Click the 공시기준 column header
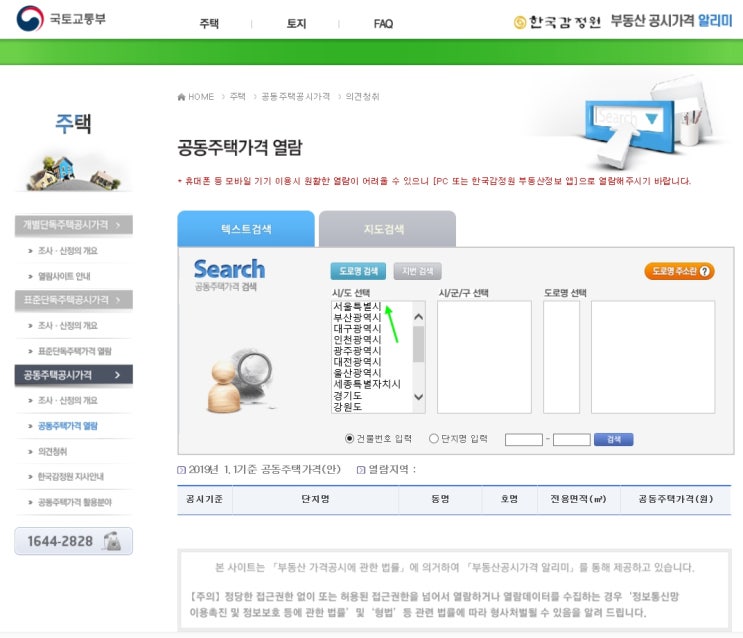The image size is (743, 638). [x=204, y=499]
